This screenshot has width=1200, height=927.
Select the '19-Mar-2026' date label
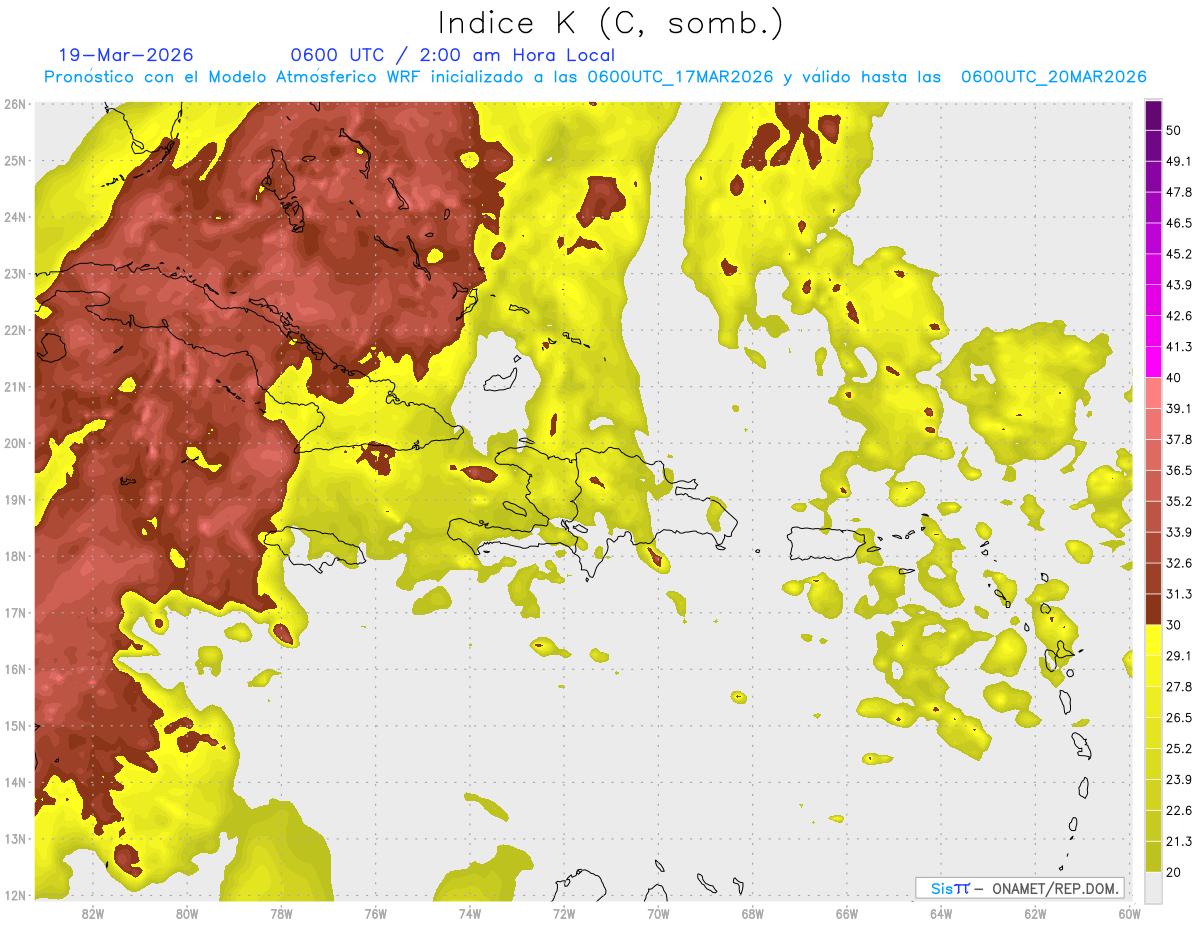(x=126, y=55)
